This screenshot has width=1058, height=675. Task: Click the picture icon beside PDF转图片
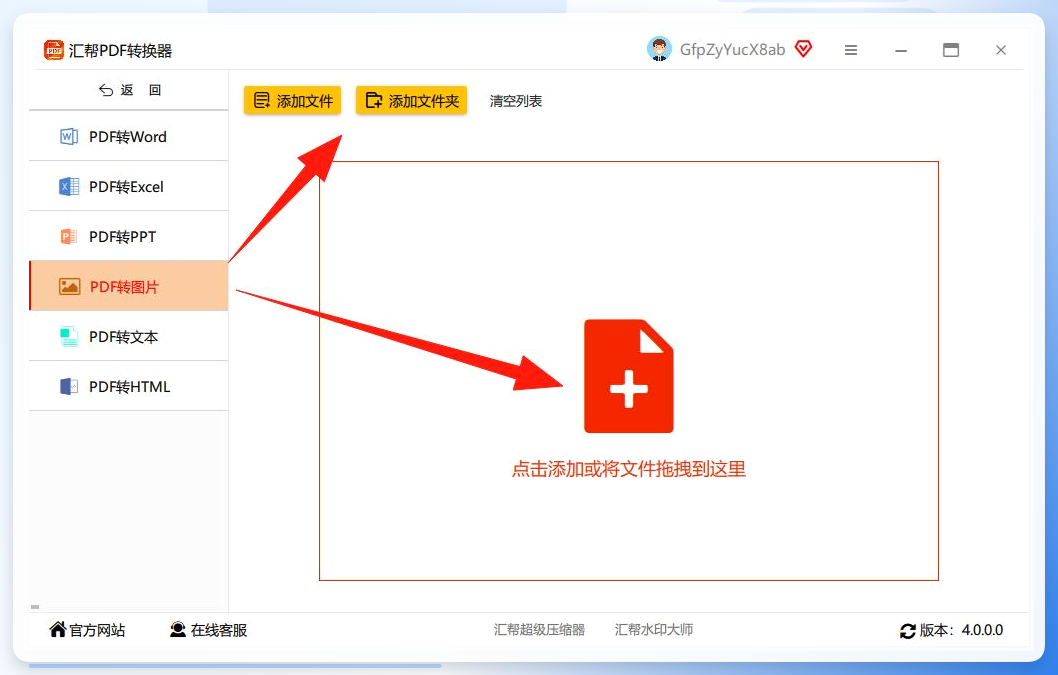tap(69, 287)
